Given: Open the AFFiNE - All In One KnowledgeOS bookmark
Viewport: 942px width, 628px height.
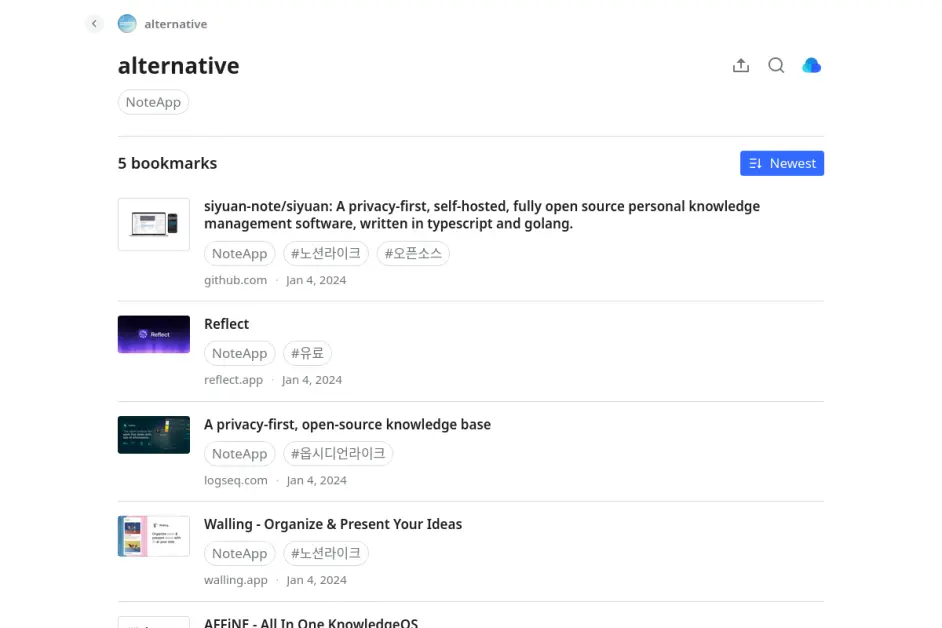Looking at the screenshot, I should coord(311,623).
